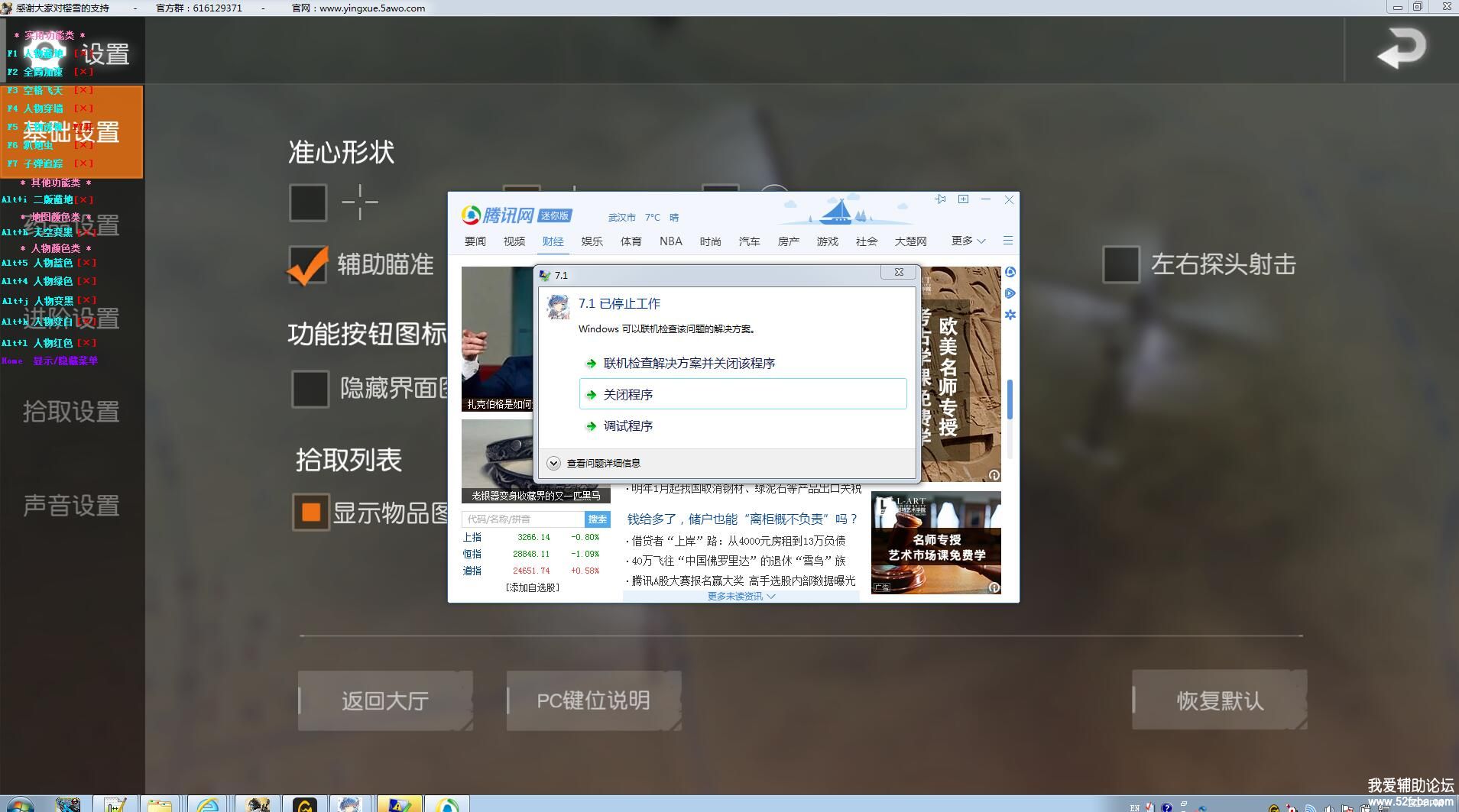Image resolution: width=1459 pixels, height=812 pixels.
Task: Click the anime avatar icon in crash dialog
Action: 558,307
